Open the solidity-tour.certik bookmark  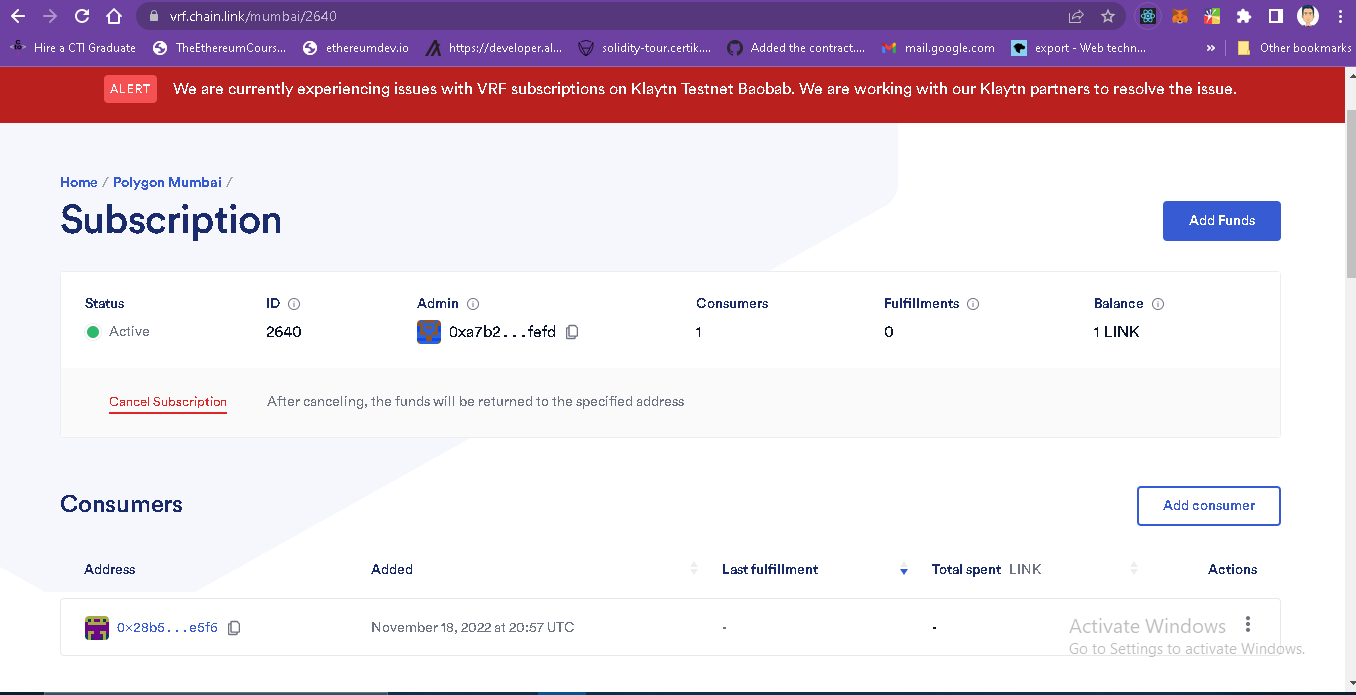(645, 47)
